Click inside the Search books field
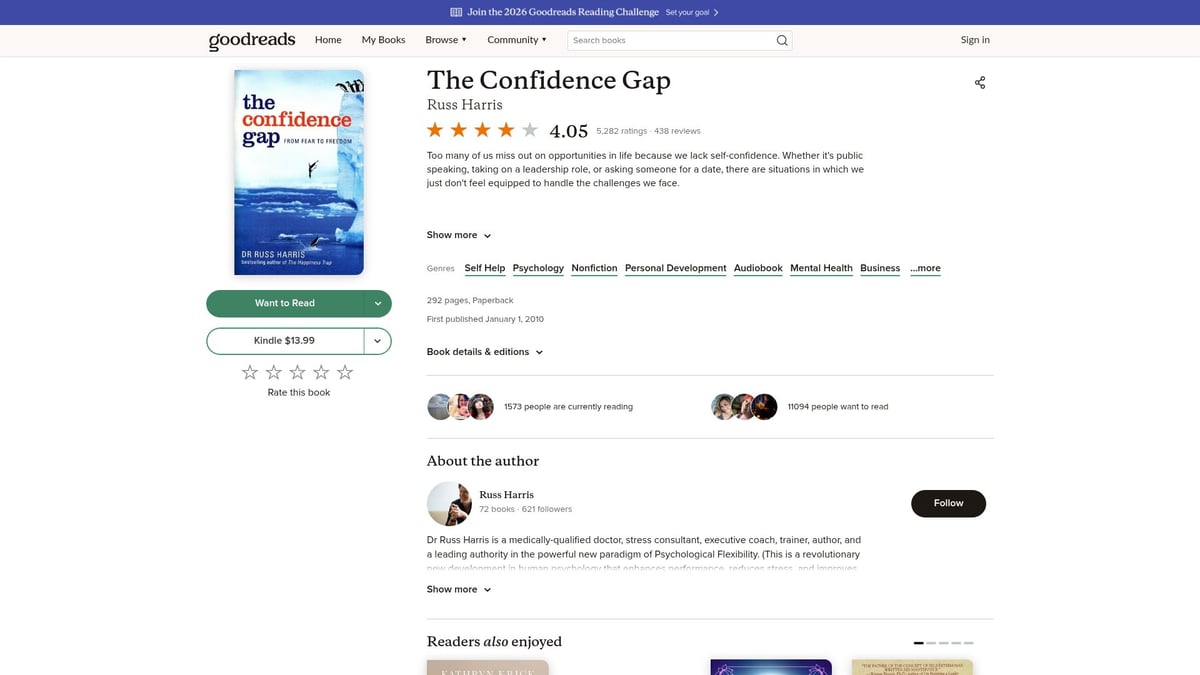 pyautogui.click(x=660, y=40)
